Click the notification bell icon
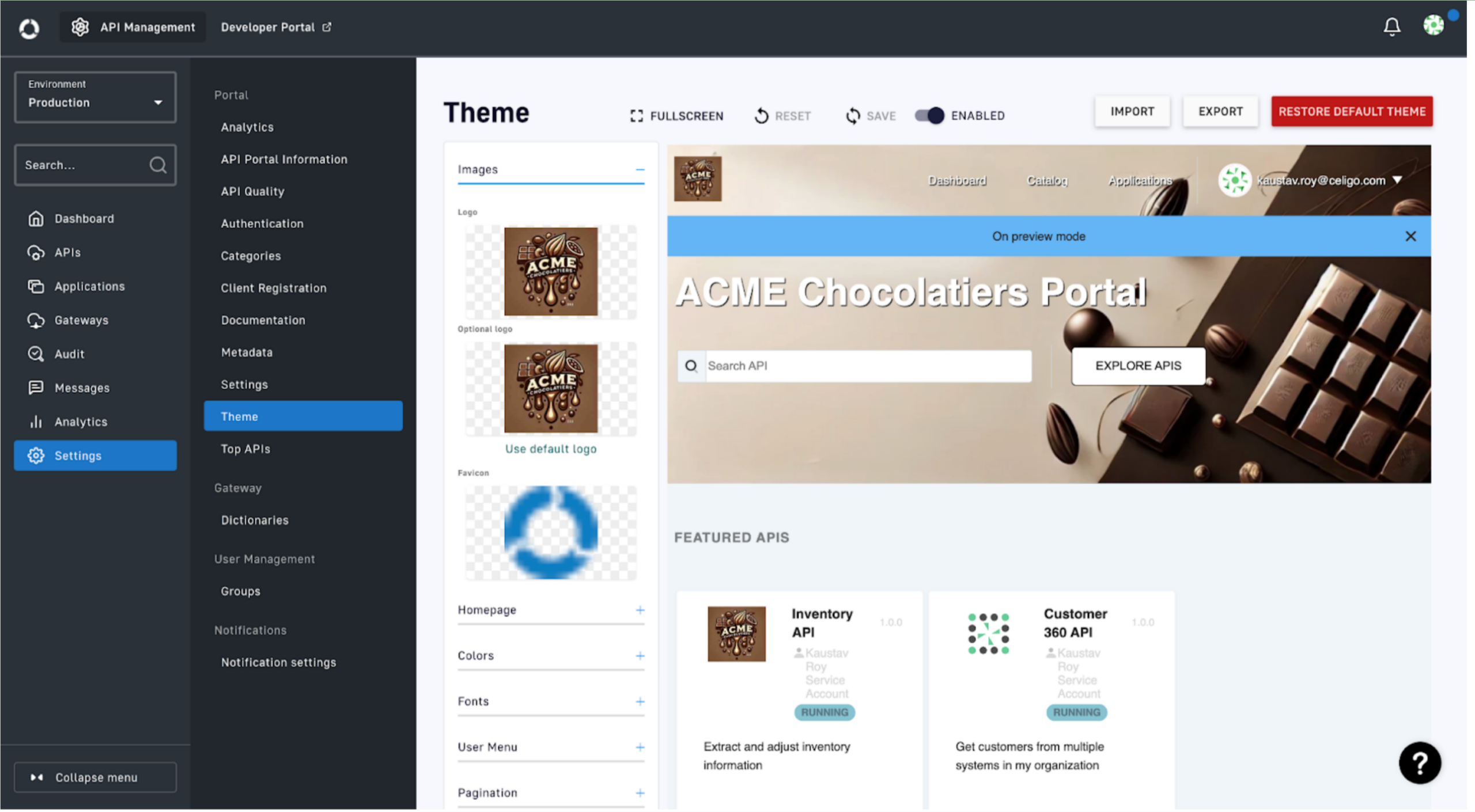Image resolution: width=1475 pixels, height=812 pixels. [1392, 27]
